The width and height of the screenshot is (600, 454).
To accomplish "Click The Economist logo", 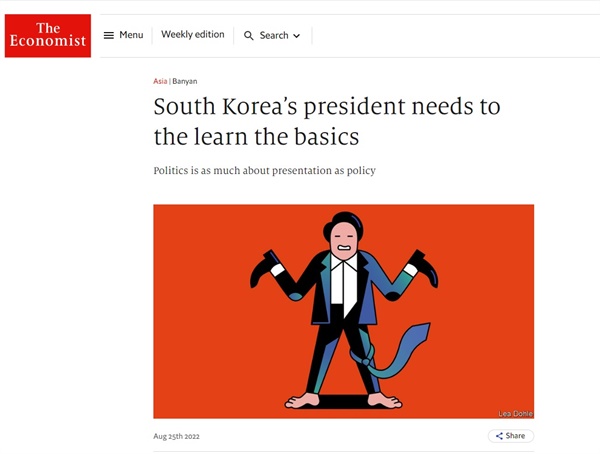I will [48, 36].
